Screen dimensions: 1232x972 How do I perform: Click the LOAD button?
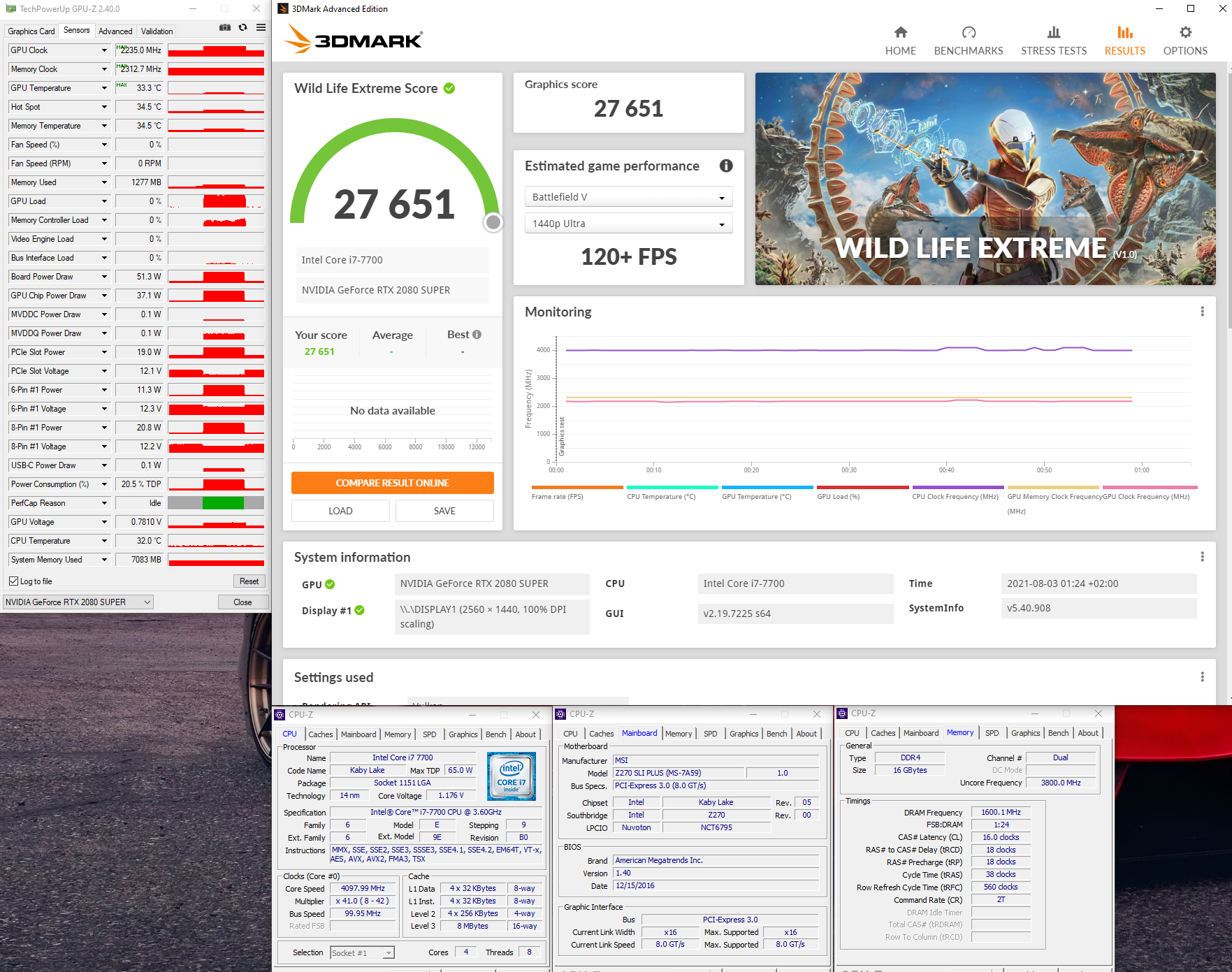(340, 511)
